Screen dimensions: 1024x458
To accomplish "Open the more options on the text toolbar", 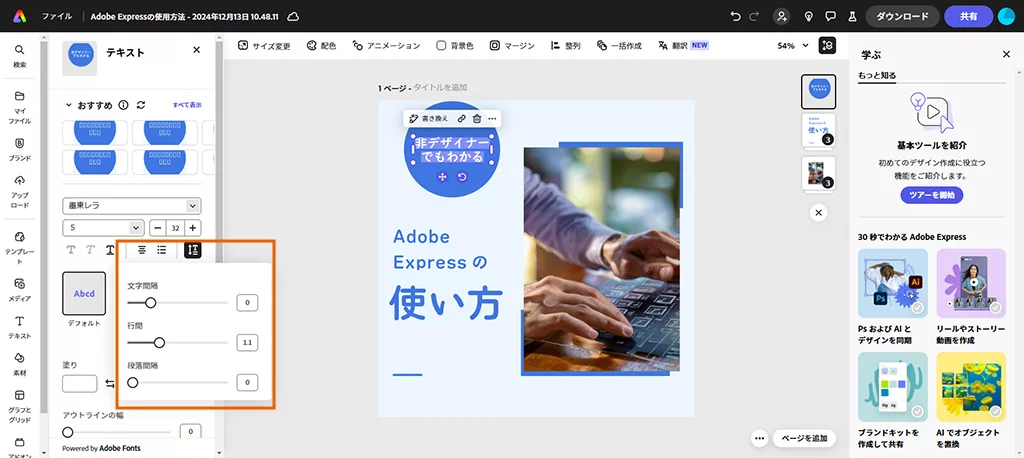I will click(x=492, y=119).
